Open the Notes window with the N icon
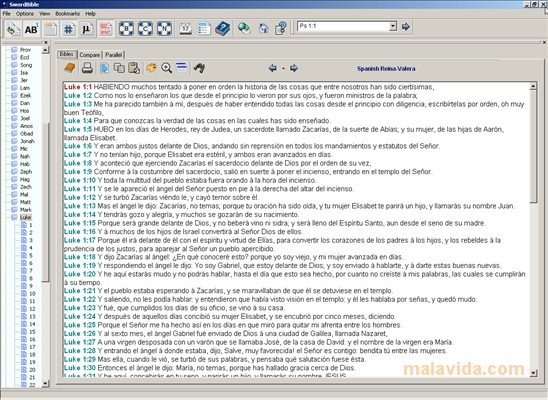 point(164,29)
